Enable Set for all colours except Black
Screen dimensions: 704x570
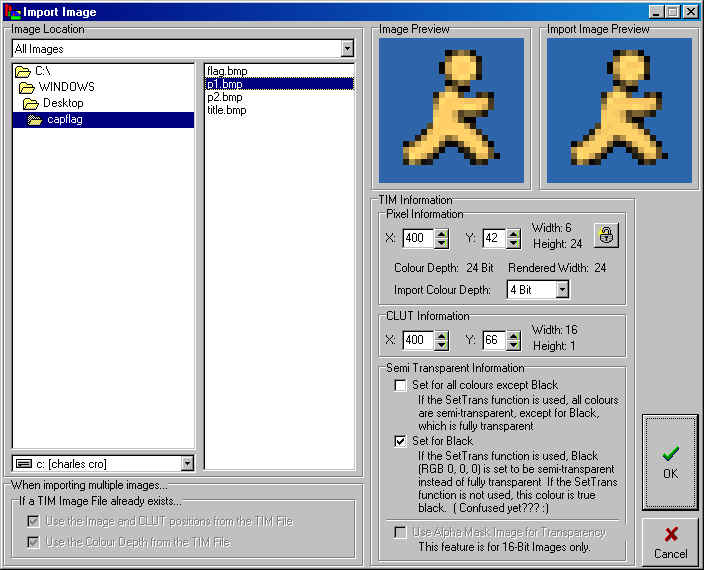click(x=400, y=386)
